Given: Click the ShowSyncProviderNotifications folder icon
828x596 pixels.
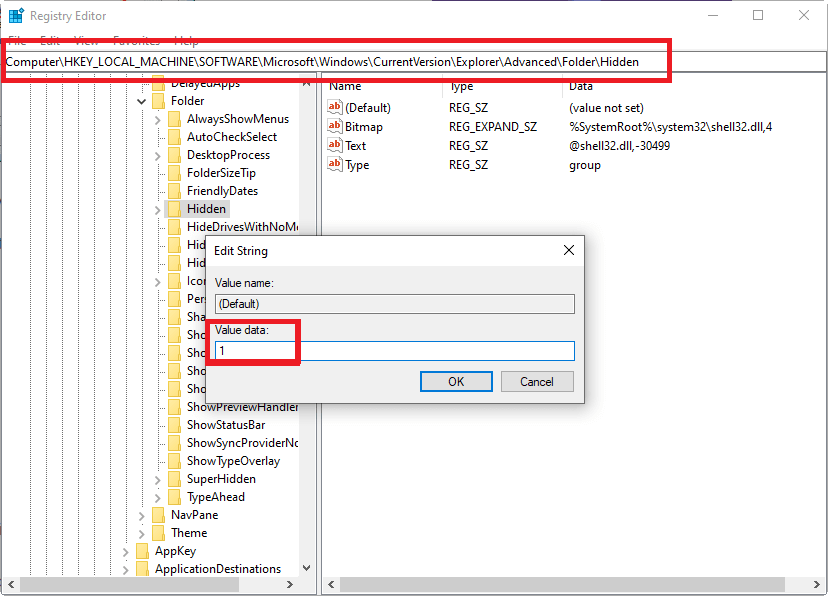Looking at the screenshot, I should [174, 442].
